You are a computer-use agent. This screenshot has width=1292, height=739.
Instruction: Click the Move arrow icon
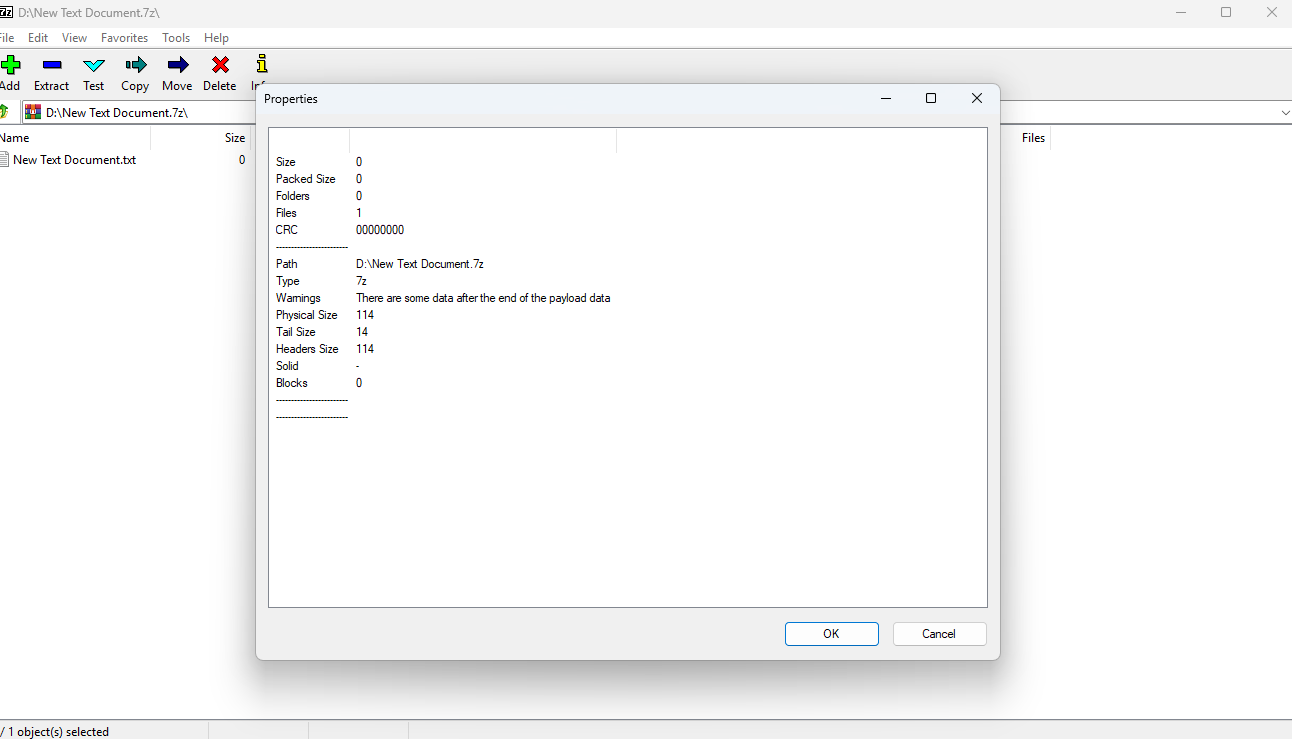click(x=177, y=66)
